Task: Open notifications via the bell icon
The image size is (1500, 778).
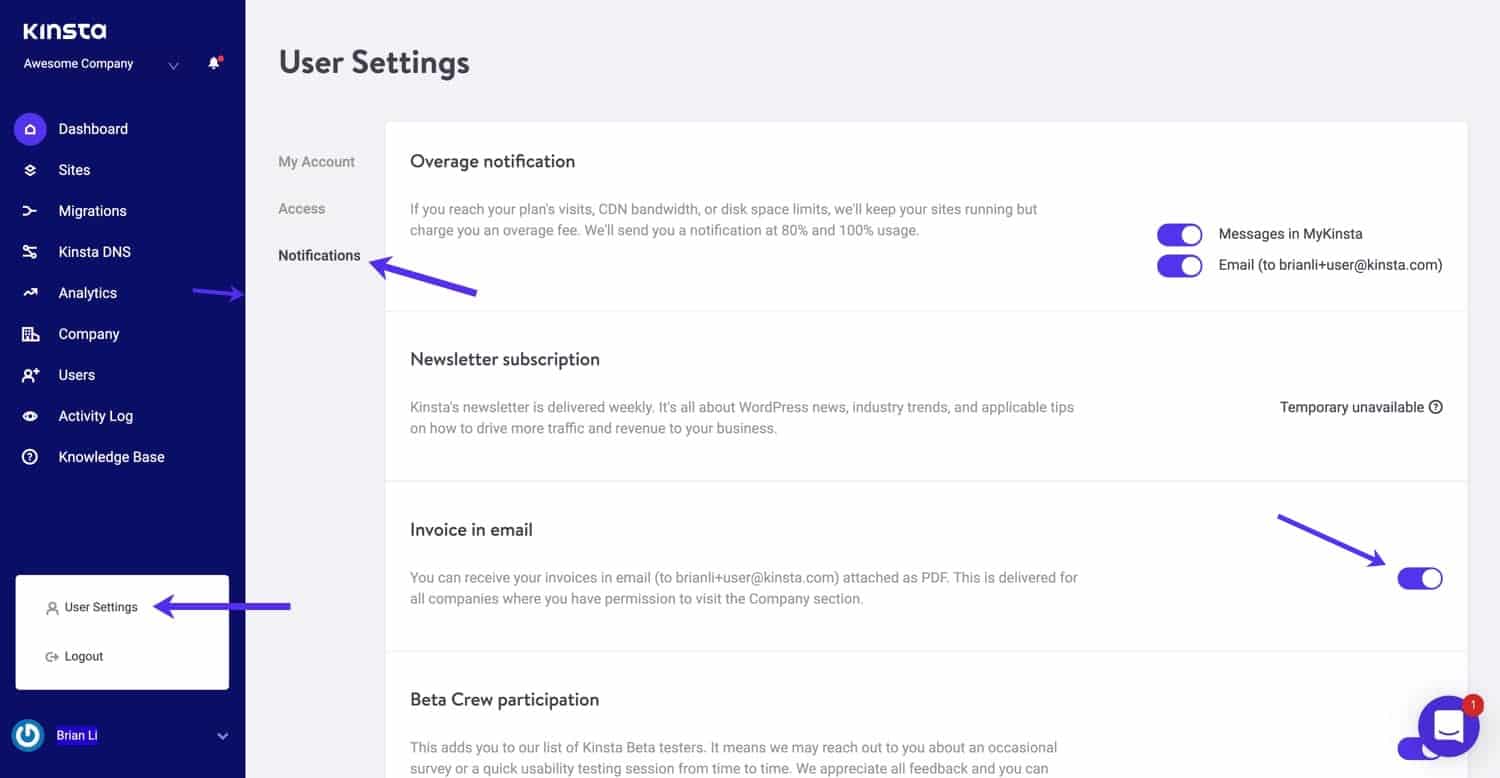Action: (x=213, y=64)
